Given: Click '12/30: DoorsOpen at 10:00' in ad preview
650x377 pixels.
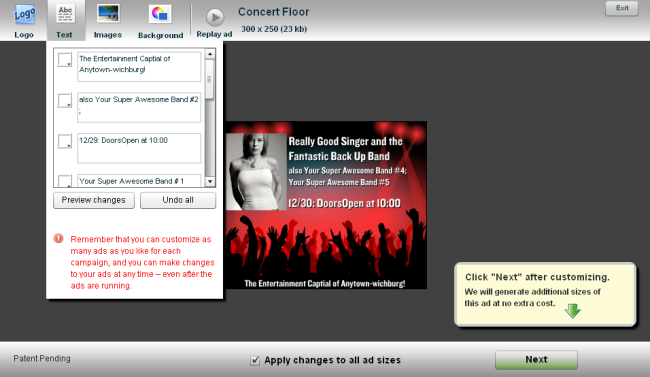Looking at the screenshot, I should [x=344, y=203].
